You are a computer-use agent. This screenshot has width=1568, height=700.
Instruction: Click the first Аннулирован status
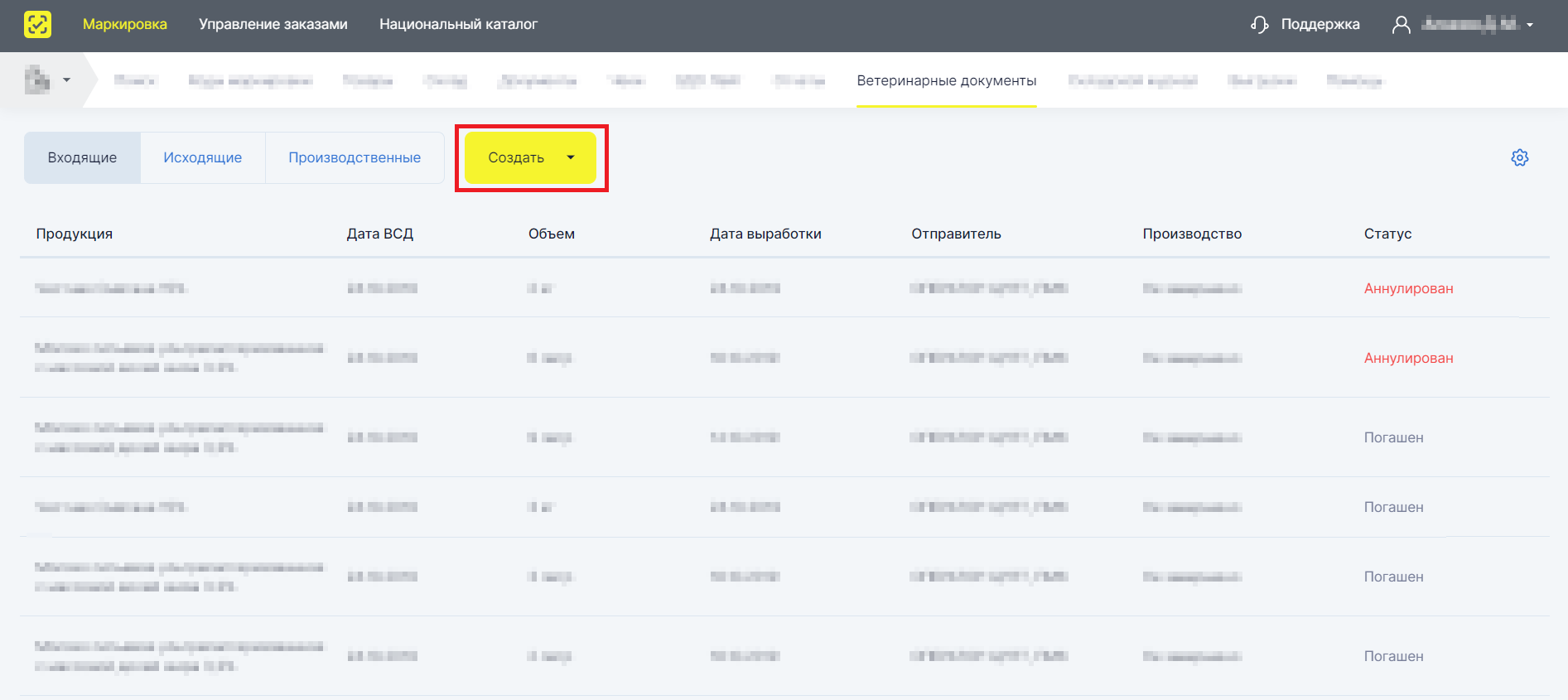(1409, 288)
